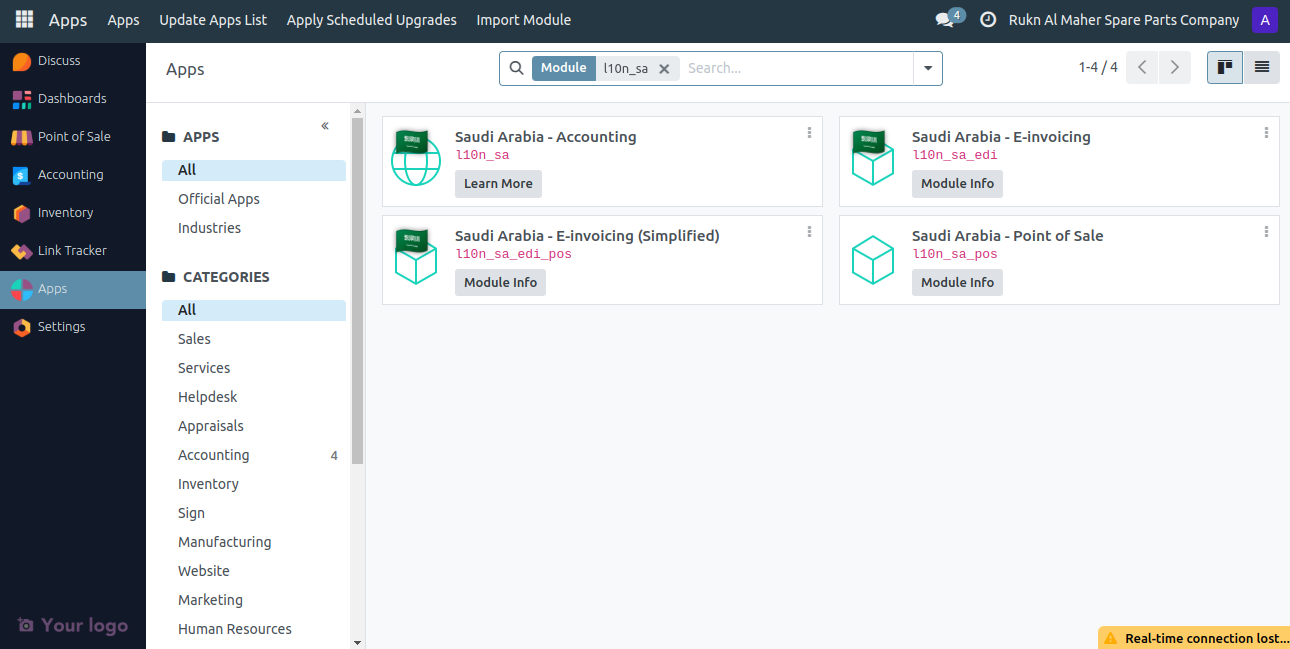Switch to the list view of apps
This screenshot has width=1290, height=649.
1260,67
